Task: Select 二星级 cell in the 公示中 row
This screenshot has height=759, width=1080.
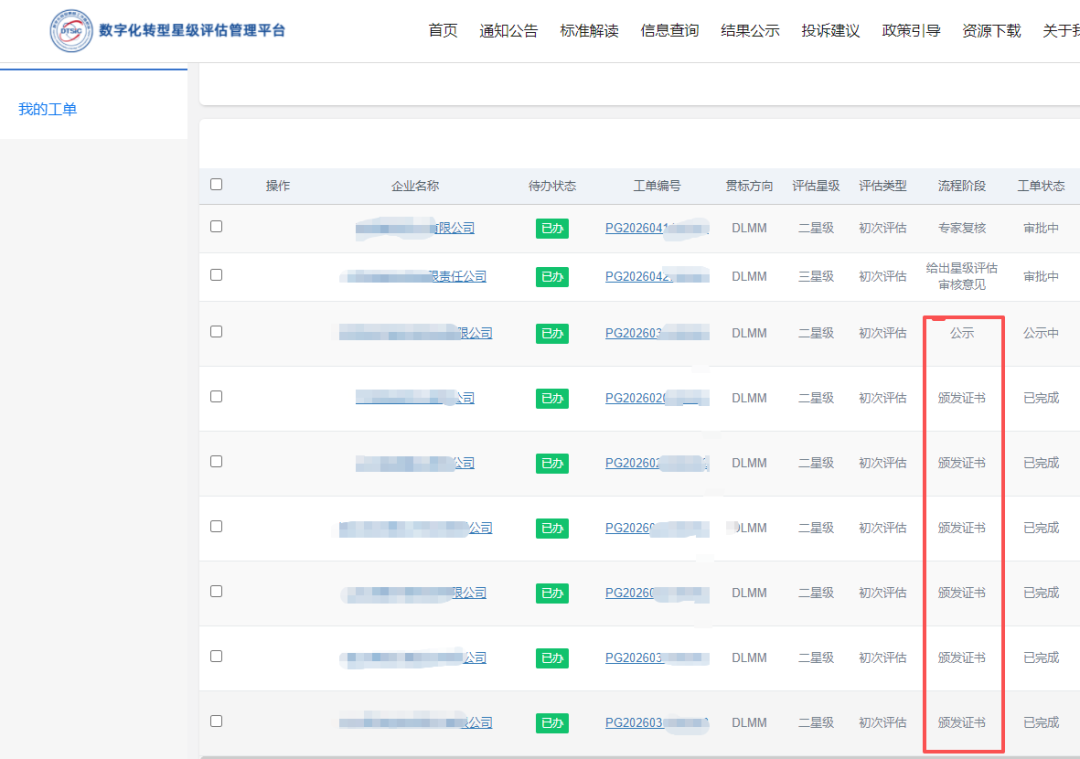Action: tap(816, 333)
